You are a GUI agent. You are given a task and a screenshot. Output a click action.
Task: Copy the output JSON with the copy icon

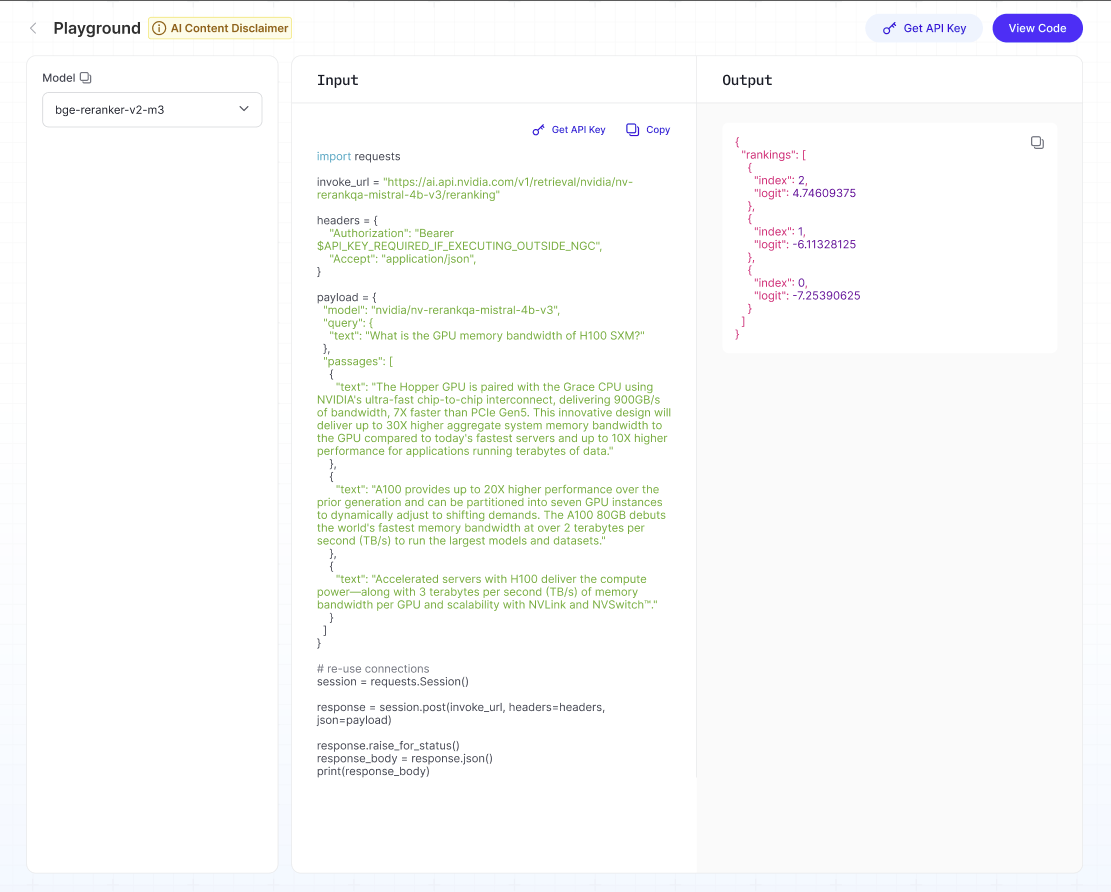(1037, 143)
